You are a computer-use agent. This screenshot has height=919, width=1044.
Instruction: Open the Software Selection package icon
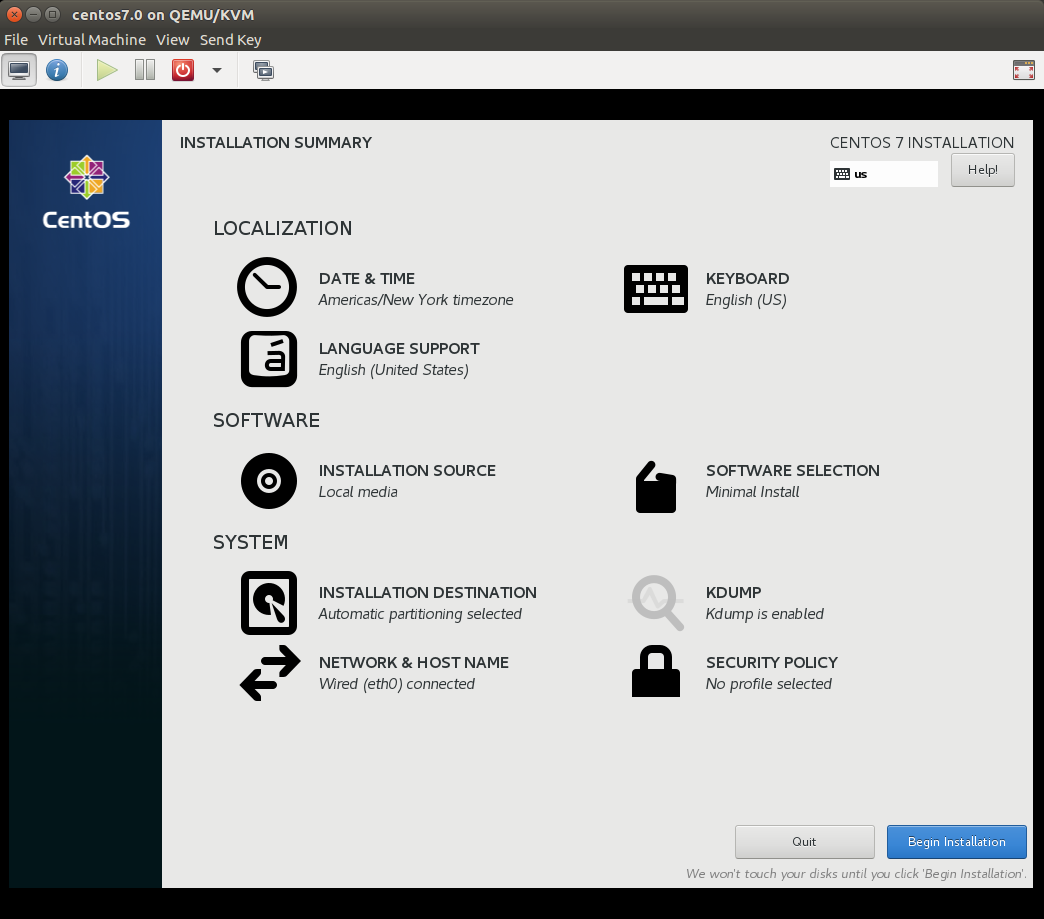pos(656,487)
